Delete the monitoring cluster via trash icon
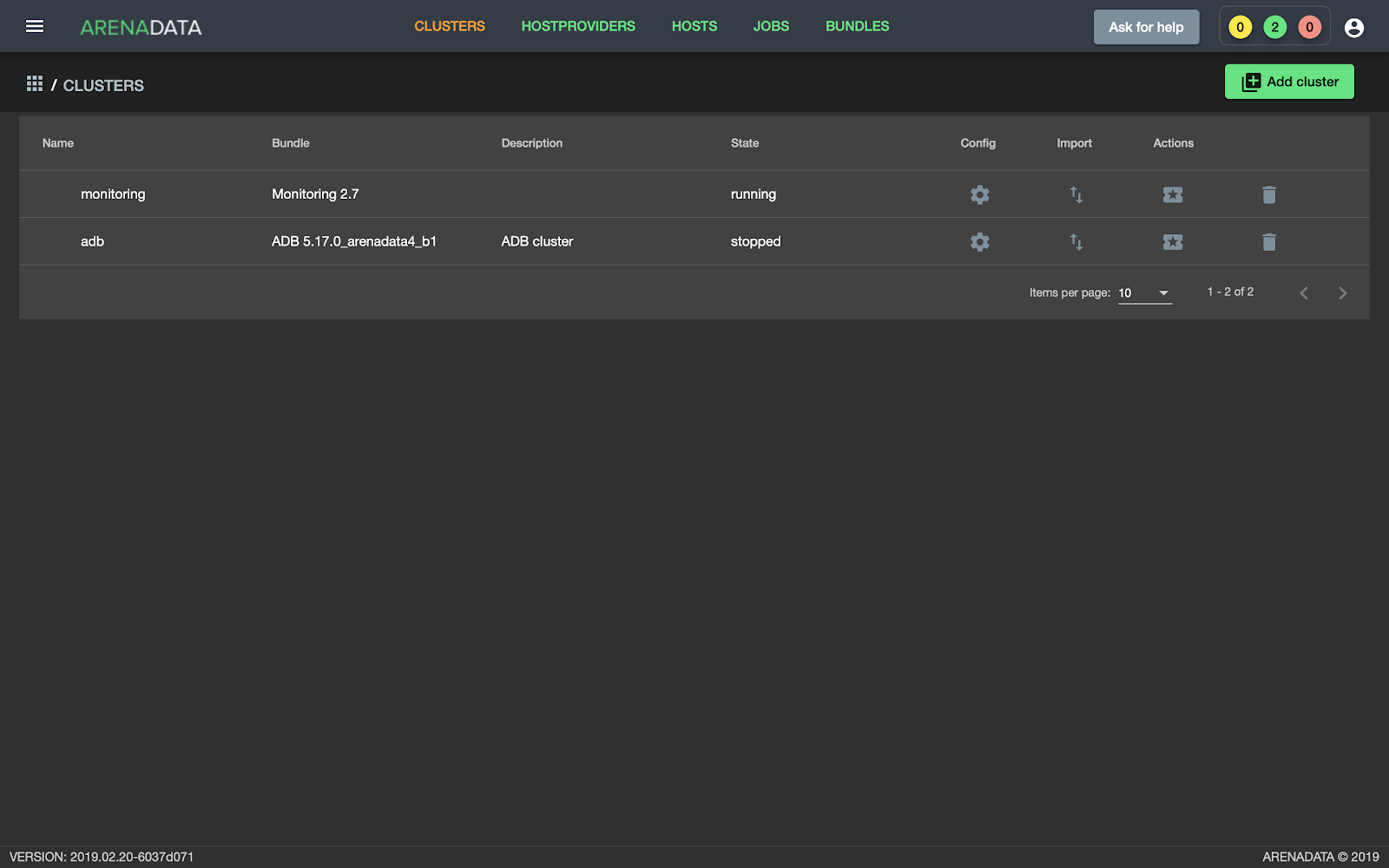 pyautogui.click(x=1268, y=194)
